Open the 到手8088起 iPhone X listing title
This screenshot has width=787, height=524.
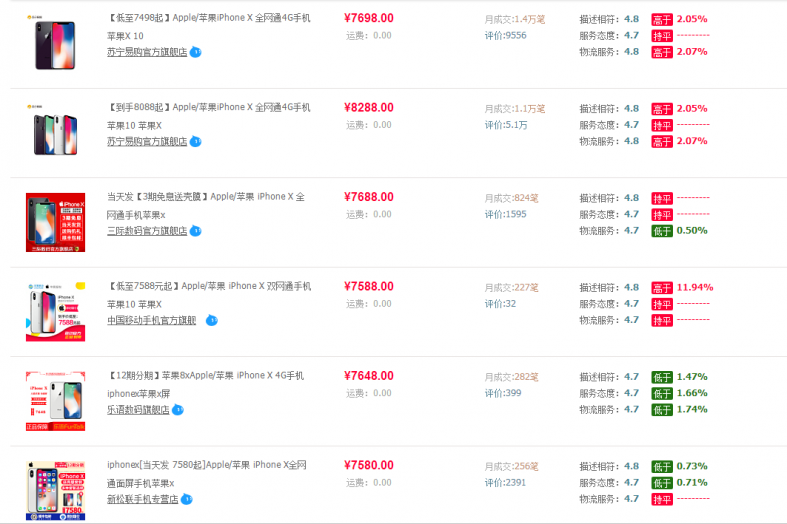[x=209, y=116]
